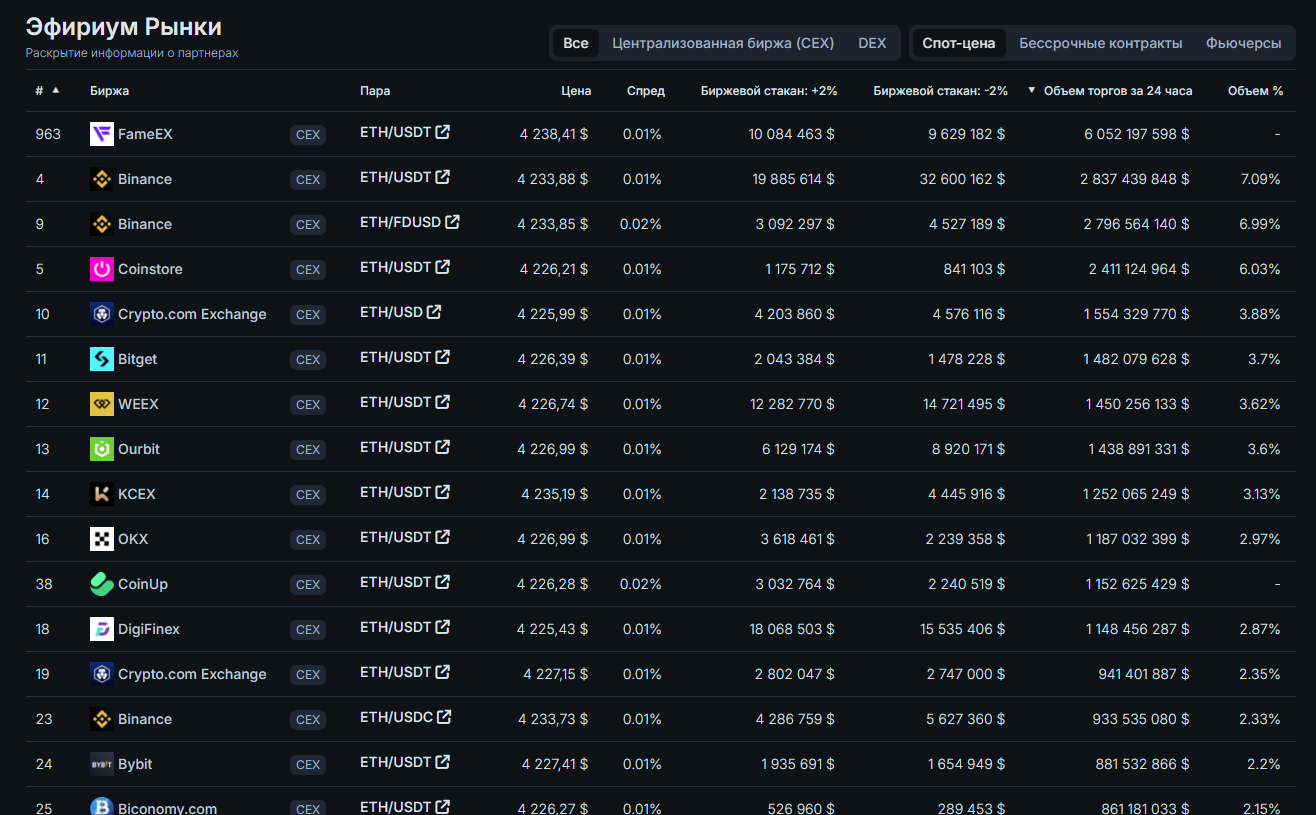
Task: Sort by the Спред column header
Action: [x=646, y=91]
